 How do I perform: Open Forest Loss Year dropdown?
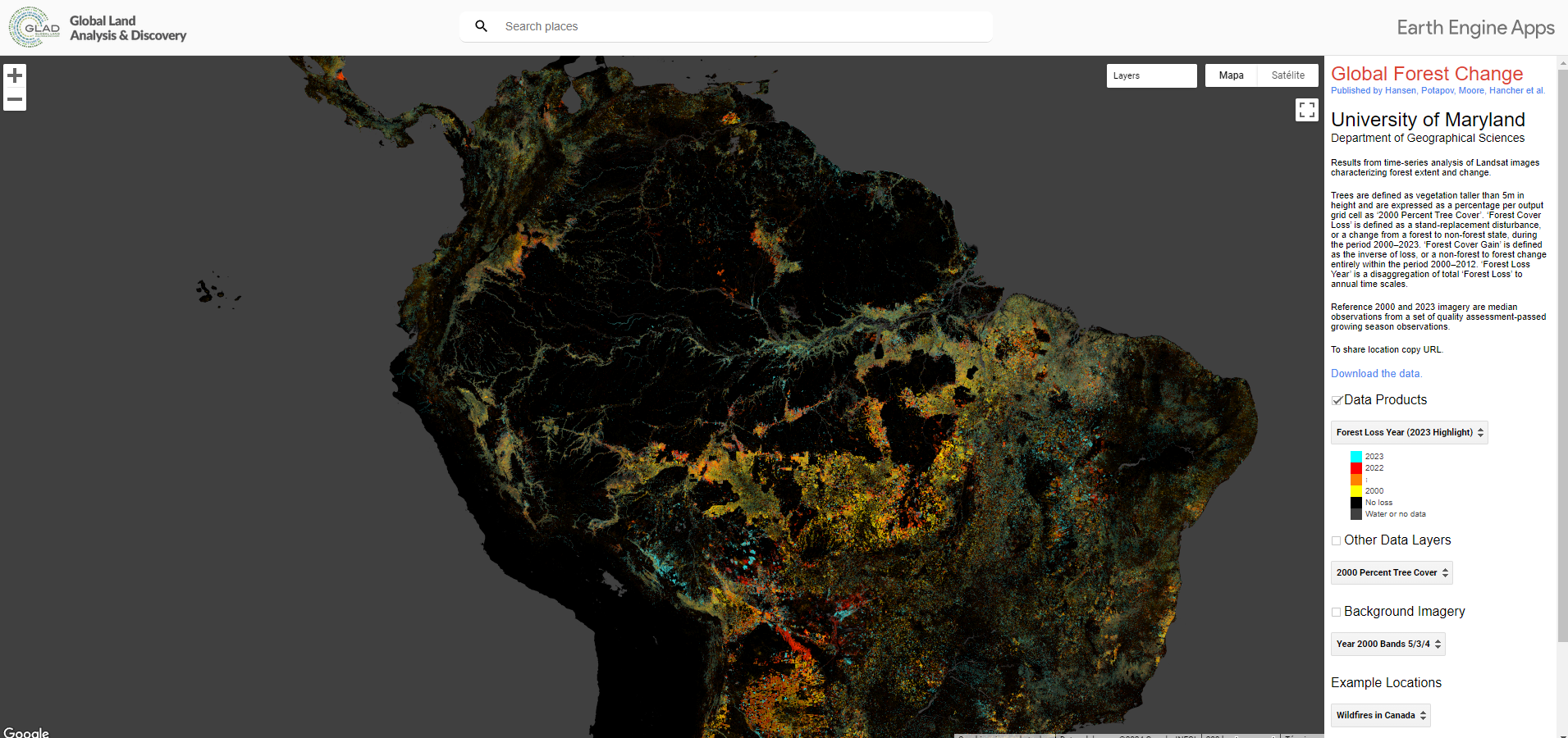(1409, 432)
